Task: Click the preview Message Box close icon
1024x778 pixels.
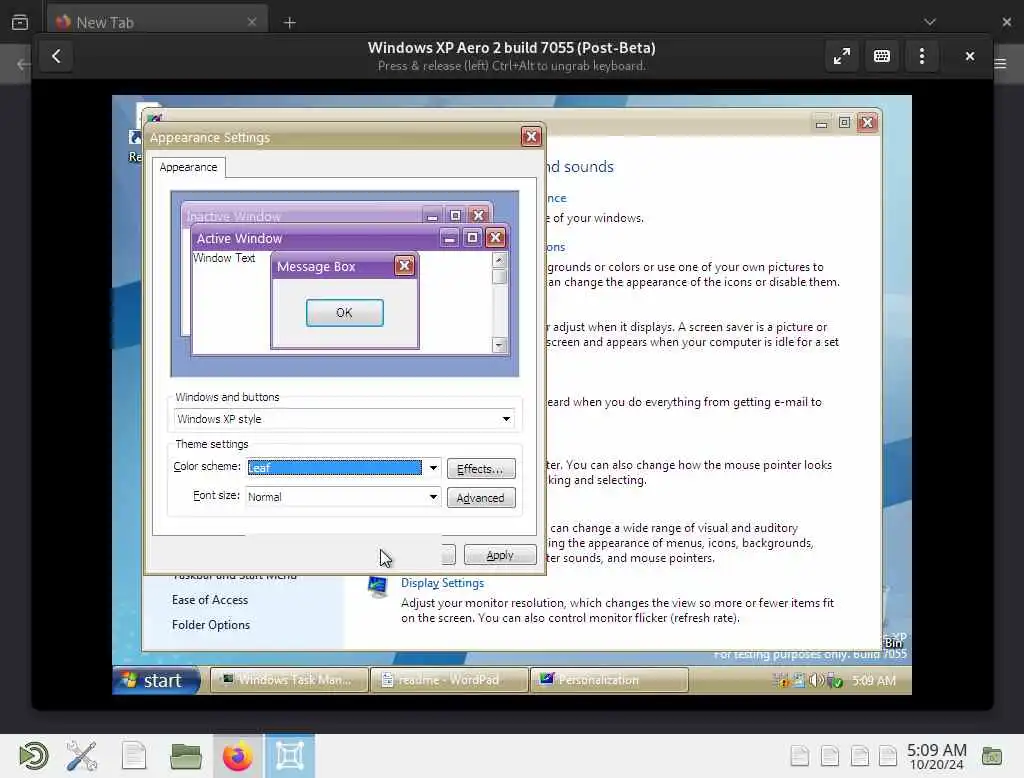Action: point(404,266)
